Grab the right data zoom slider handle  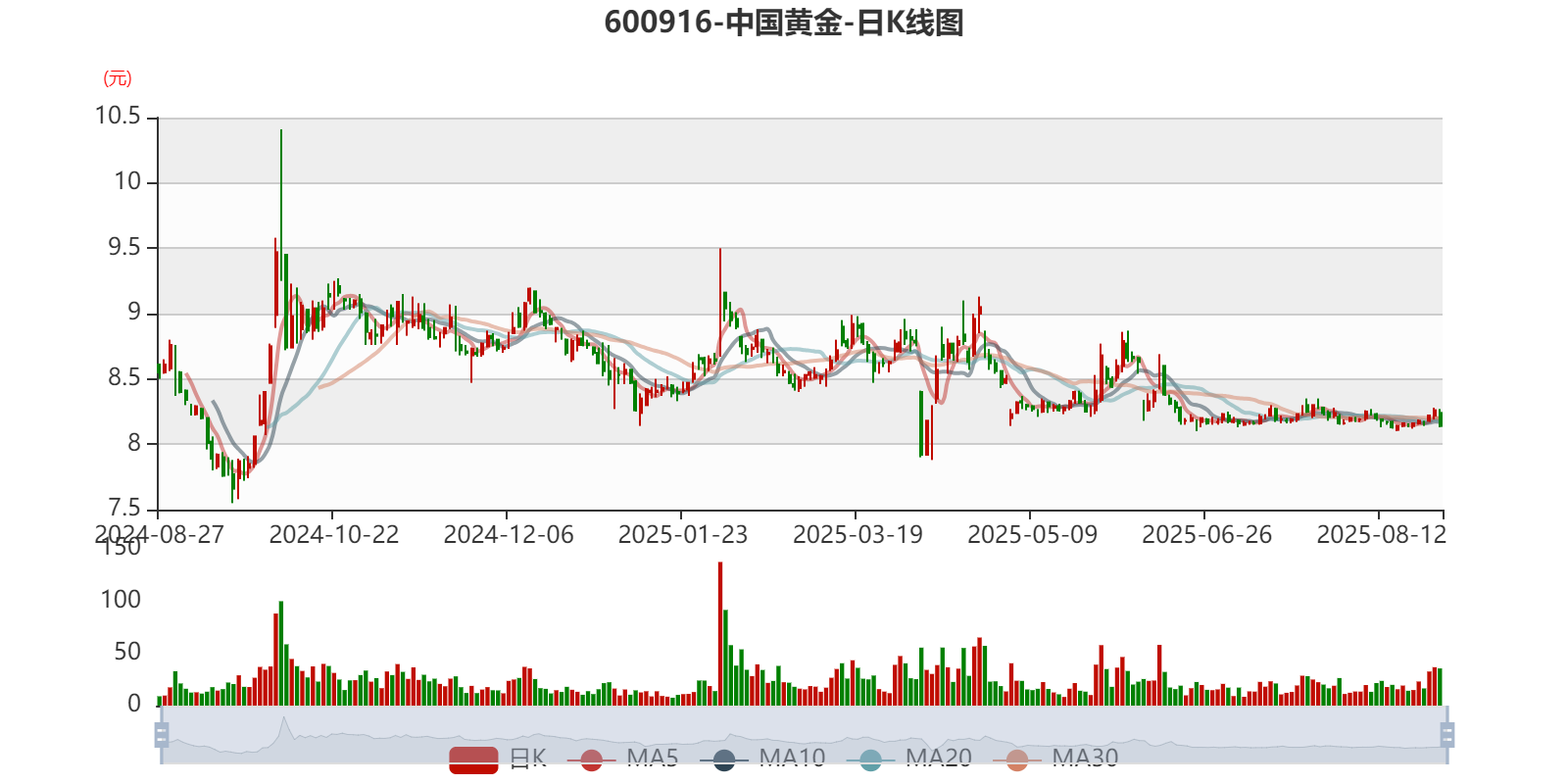click(x=1447, y=734)
